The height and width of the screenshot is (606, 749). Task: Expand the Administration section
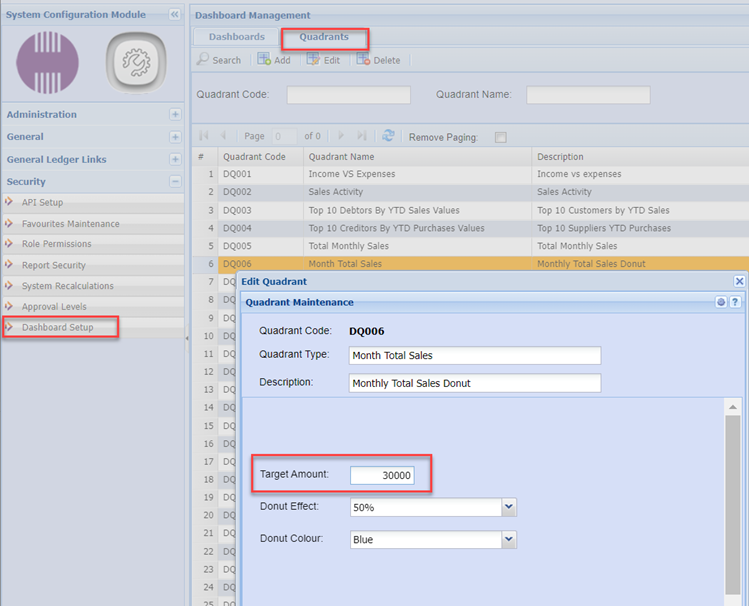click(175, 115)
